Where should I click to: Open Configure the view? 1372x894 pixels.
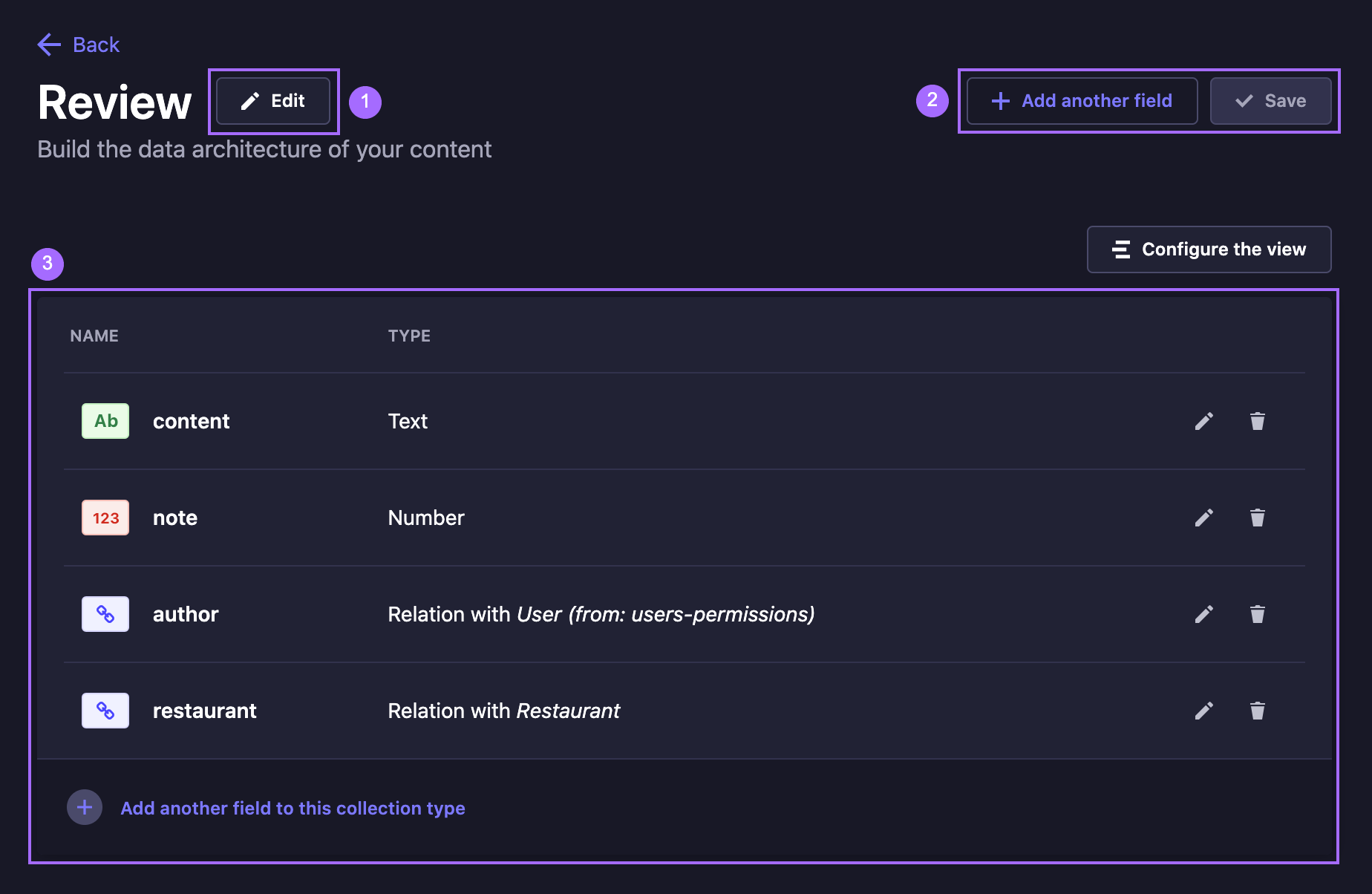click(x=1208, y=249)
